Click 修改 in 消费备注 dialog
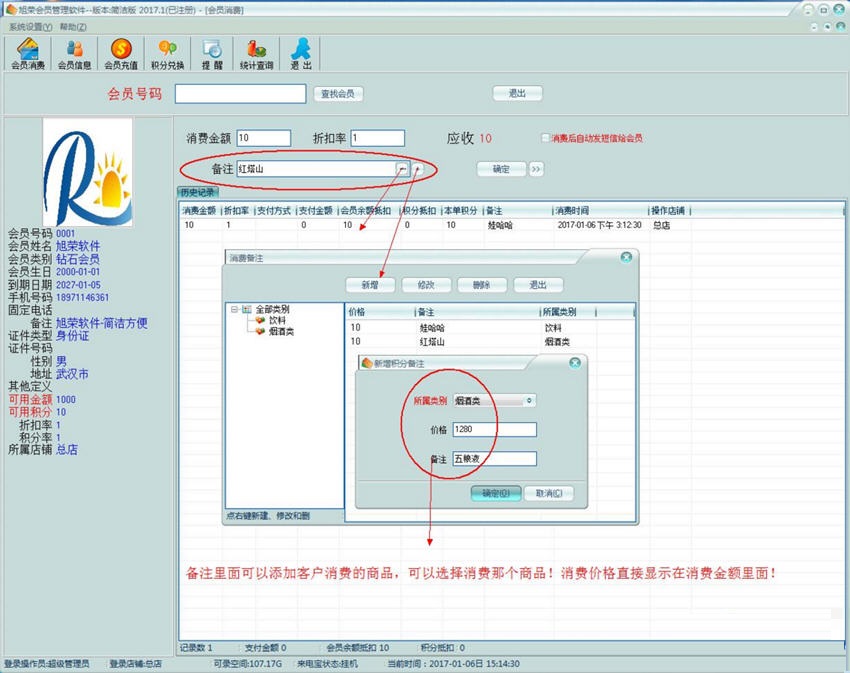Image resolution: width=850 pixels, height=673 pixels. click(426, 285)
